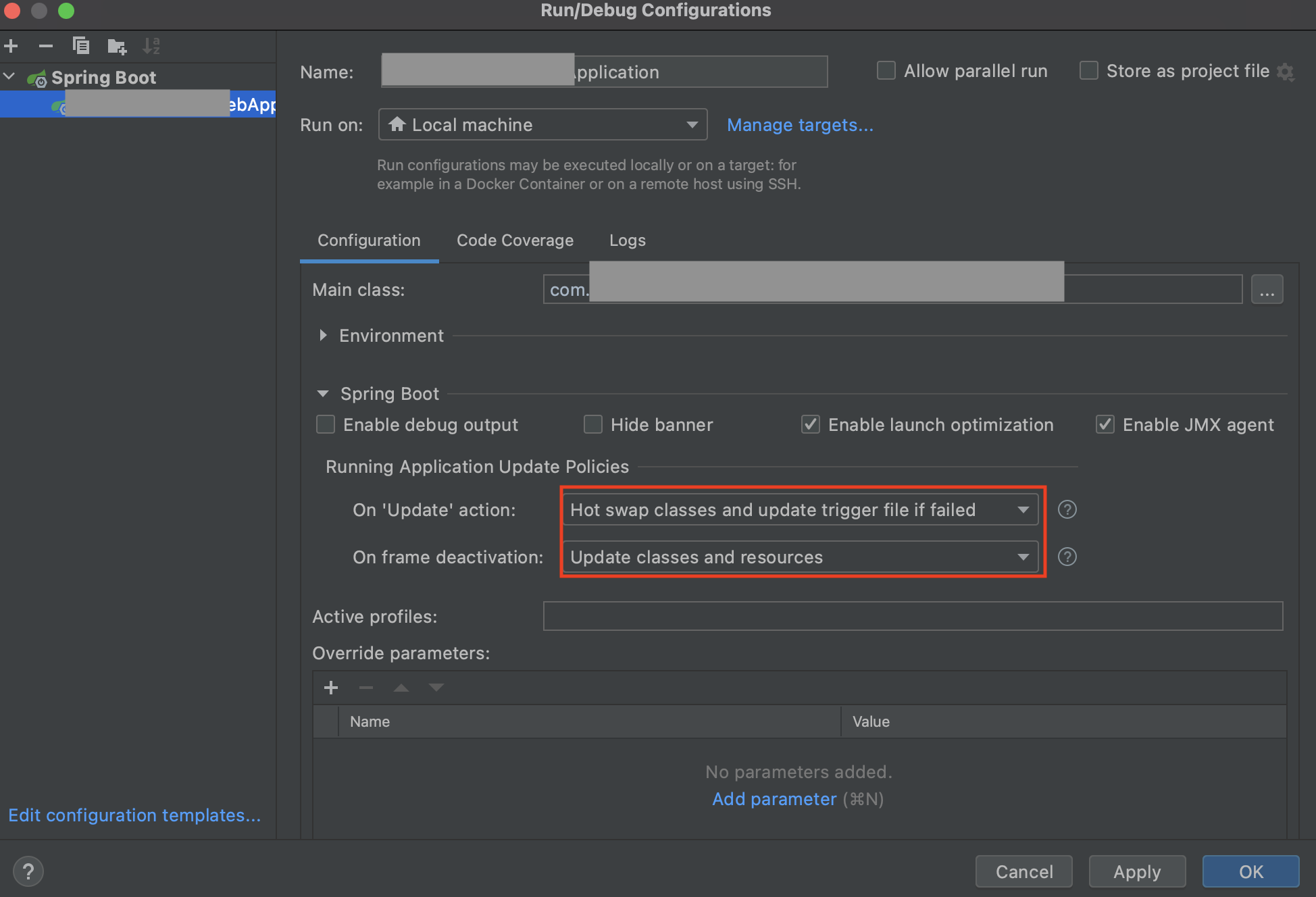The height and width of the screenshot is (897, 1316).
Task: Click the Remove Configuration minus icon
Action: (46, 46)
